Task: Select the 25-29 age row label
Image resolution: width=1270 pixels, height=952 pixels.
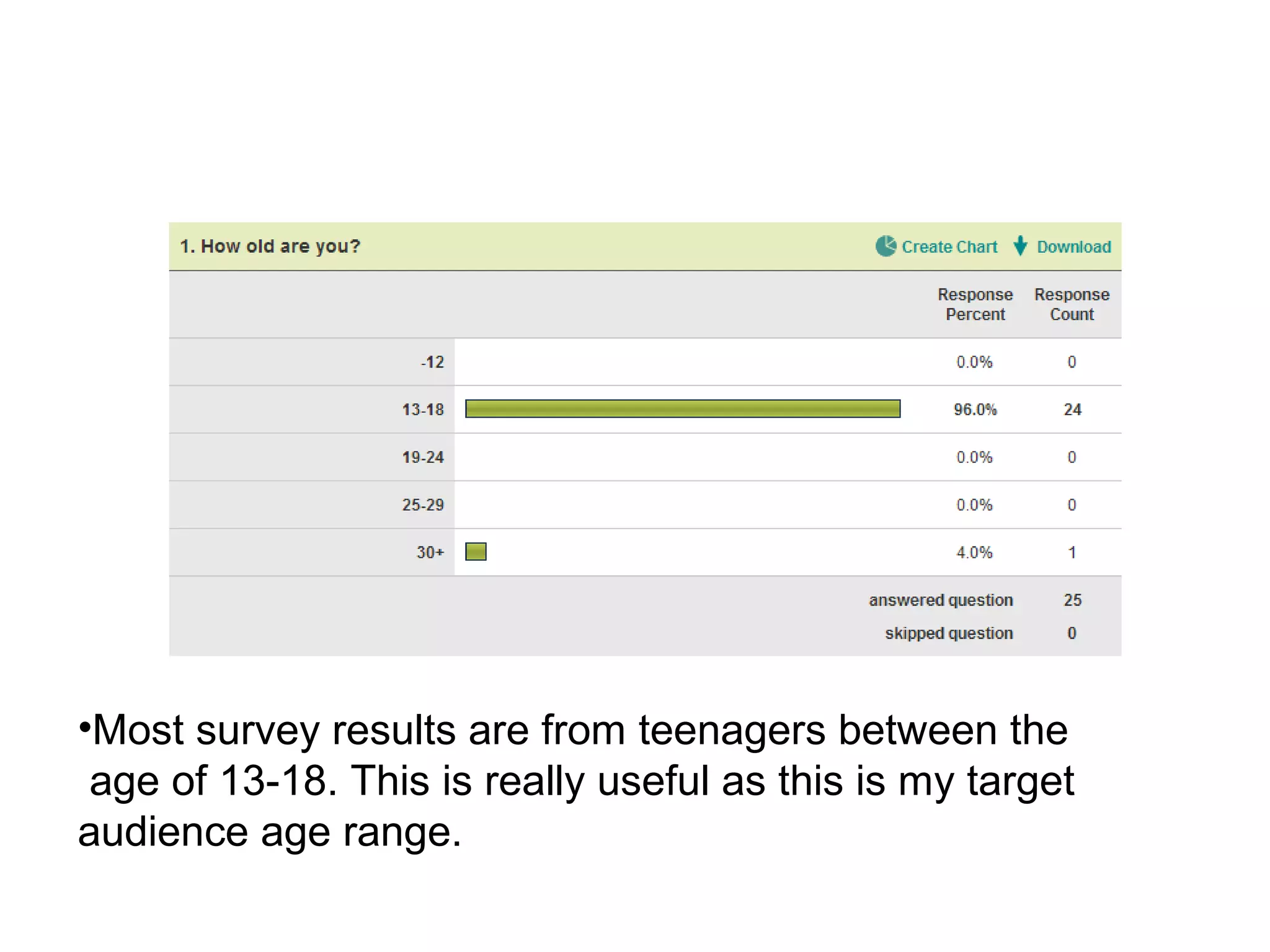Action: [423, 505]
